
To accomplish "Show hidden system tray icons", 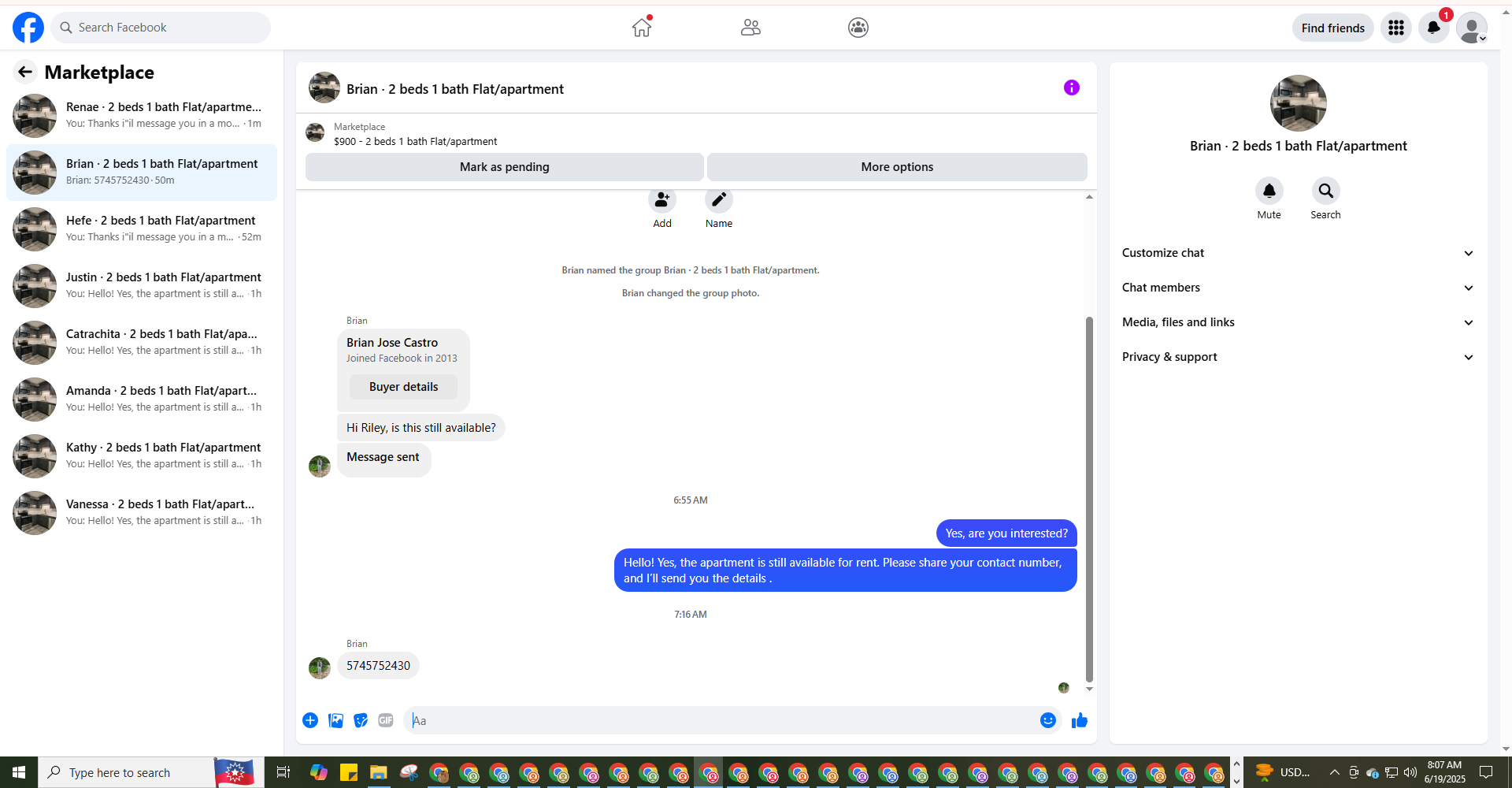I will coord(1334,772).
